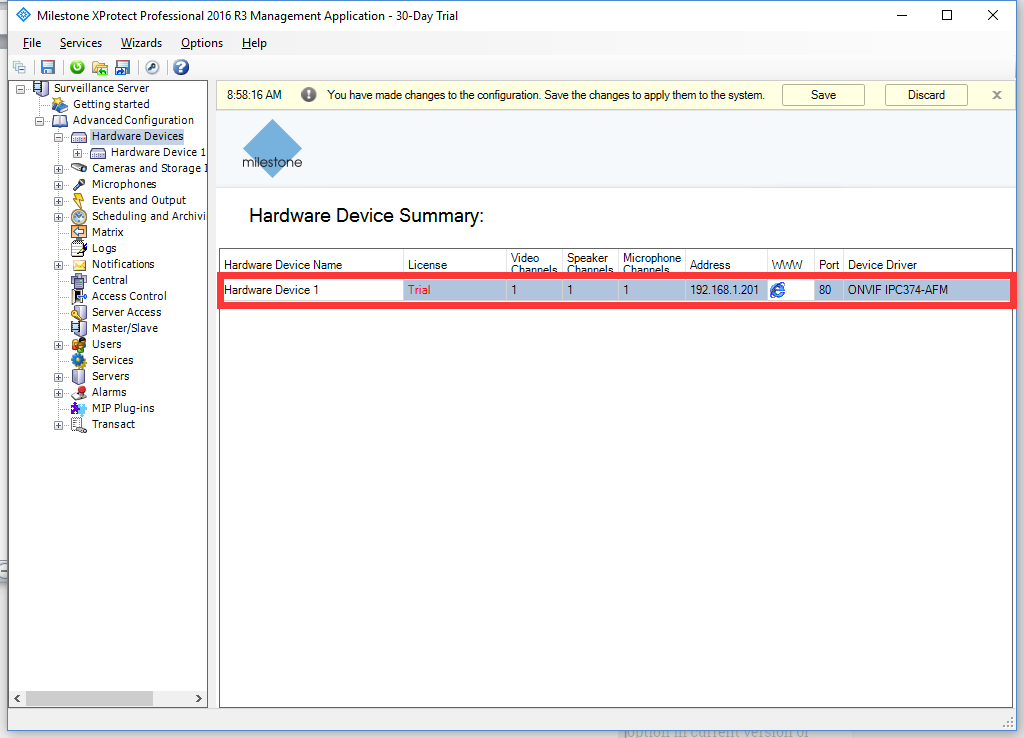Click the tree panel horizontal scrollbar thumb

coord(89,699)
